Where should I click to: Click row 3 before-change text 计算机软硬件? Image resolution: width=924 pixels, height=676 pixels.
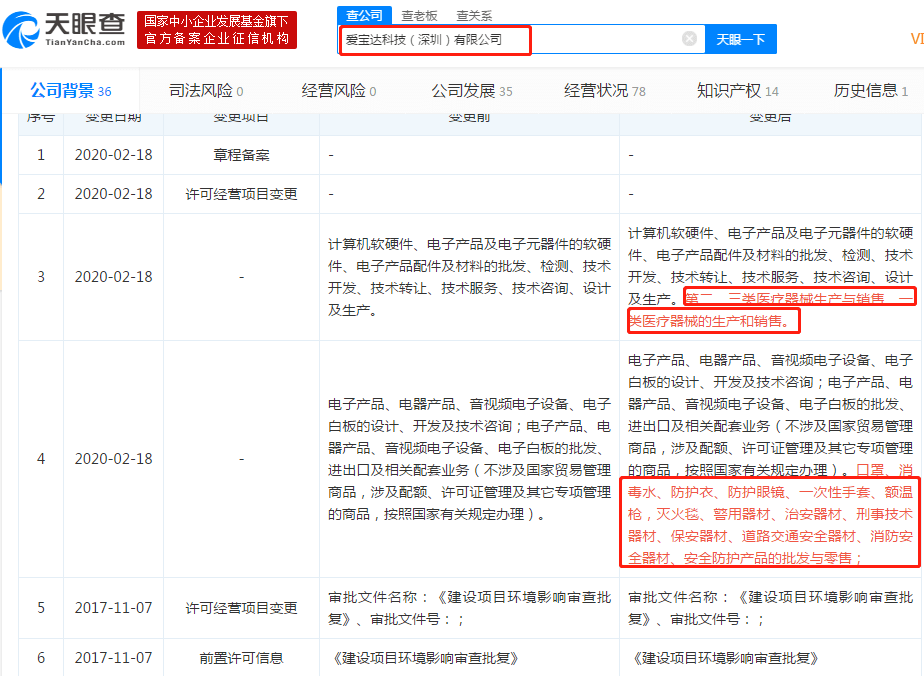click(x=469, y=277)
